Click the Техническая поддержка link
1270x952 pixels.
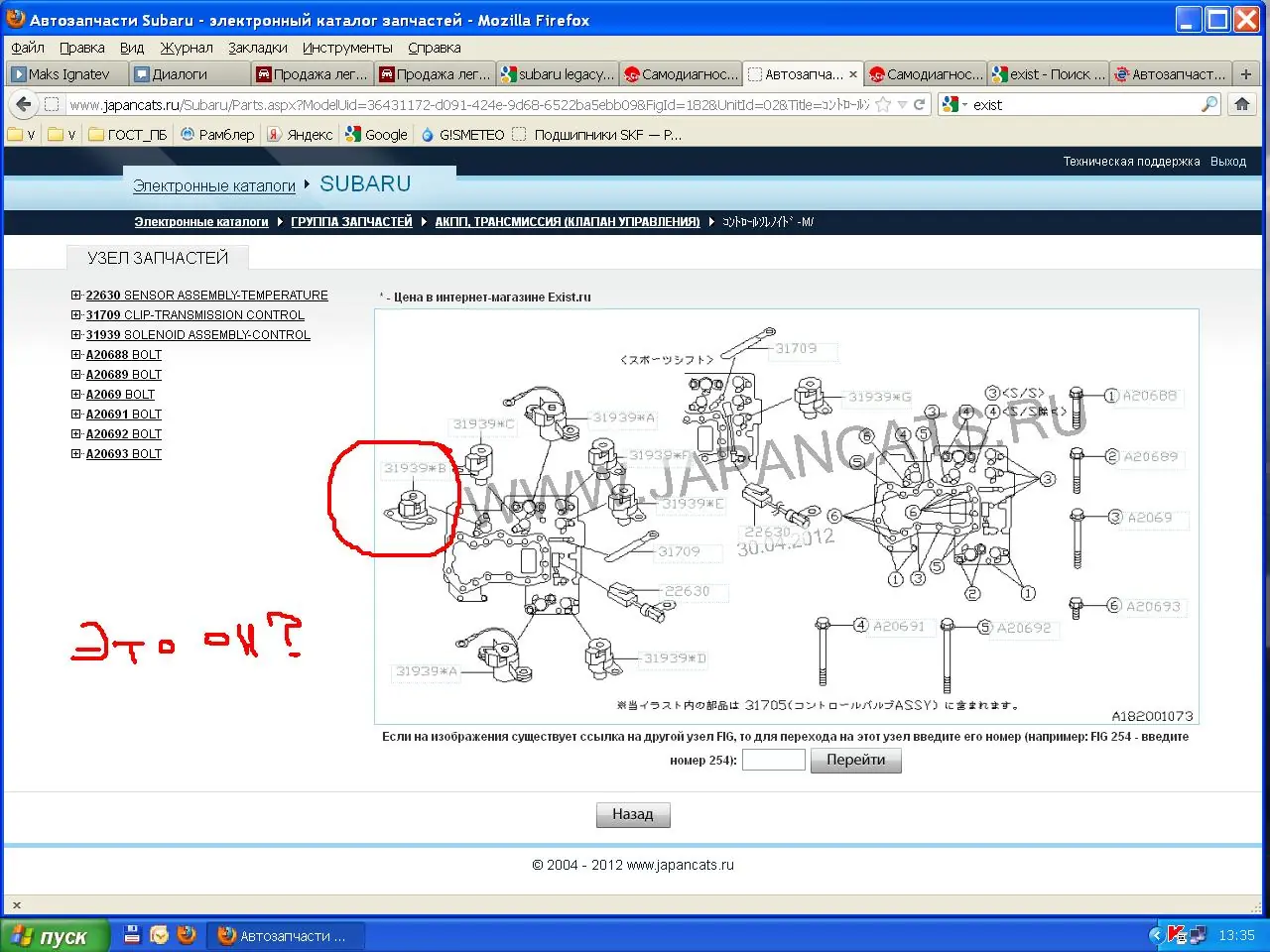click(x=1131, y=162)
